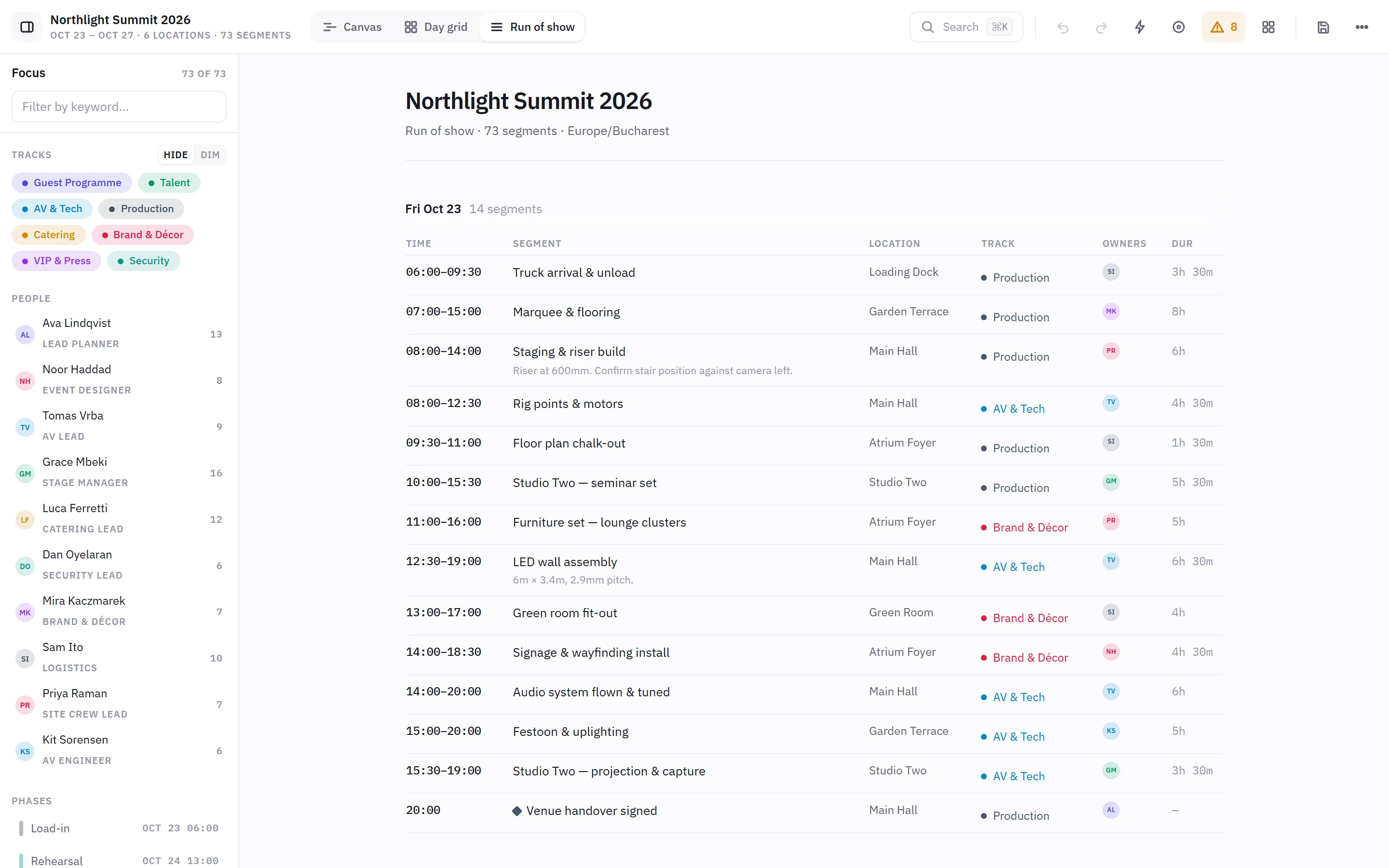This screenshot has width=1389, height=868.
Task: Toggle the Brand & Décor track chip
Action: point(142,235)
